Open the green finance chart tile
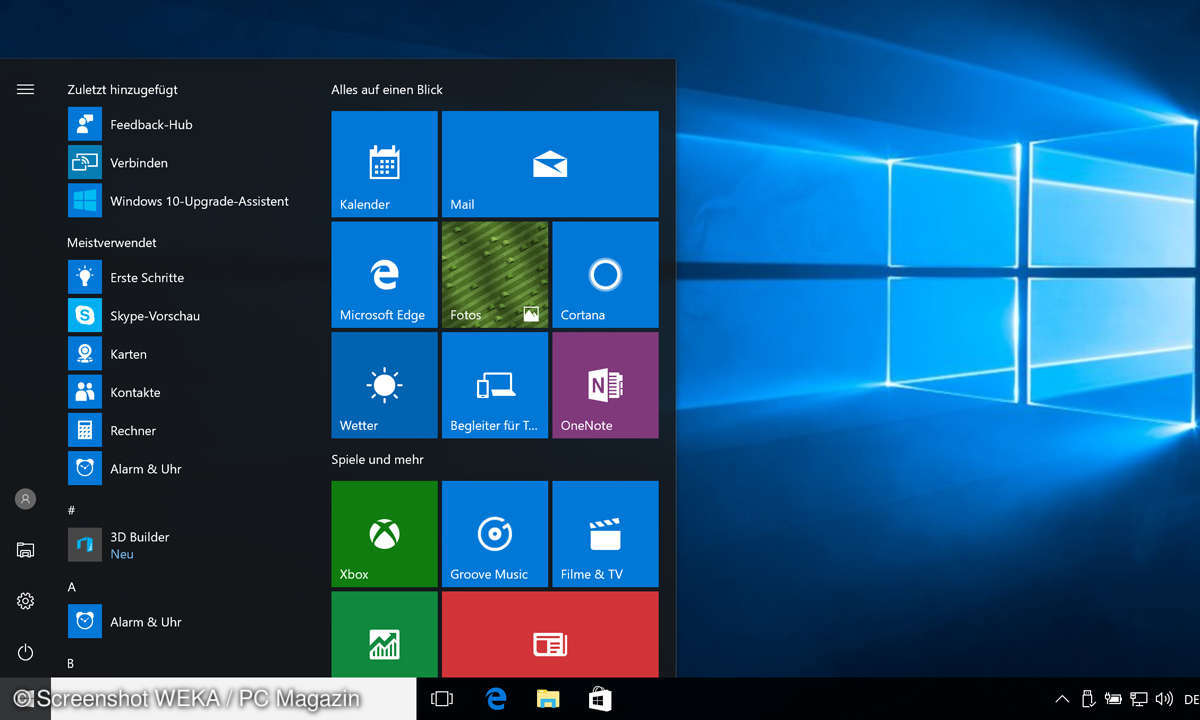This screenshot has width=1200, height=720. tap(384, 635)
